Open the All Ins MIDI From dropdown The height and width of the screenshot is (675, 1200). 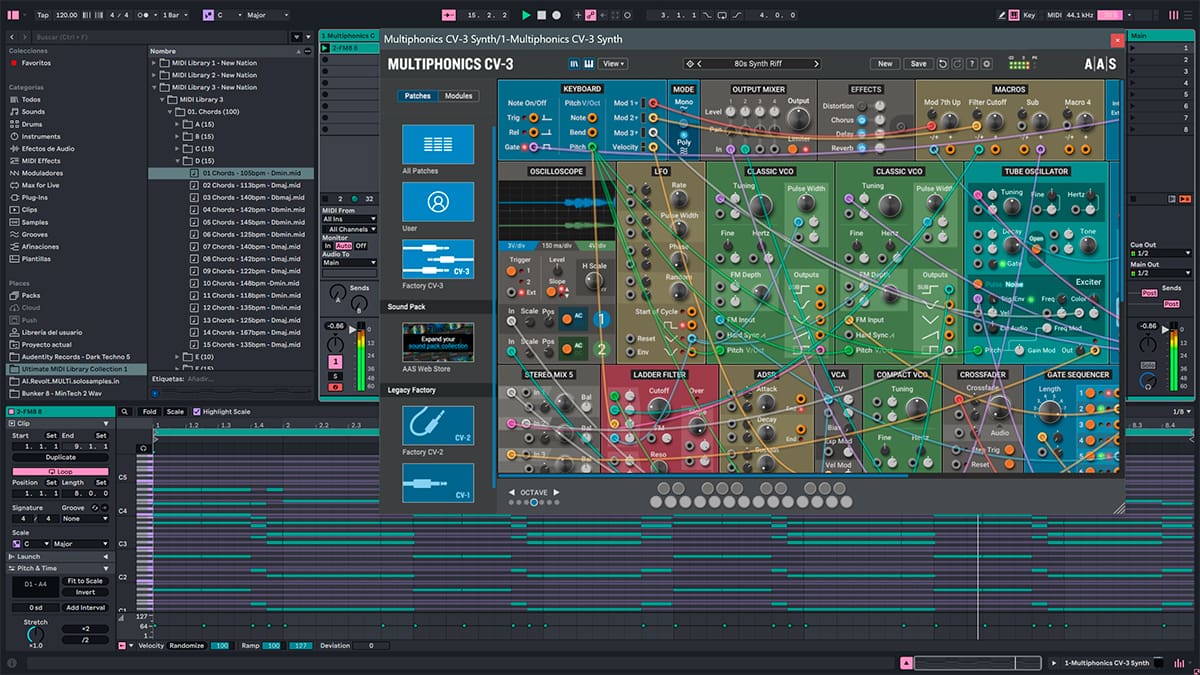pyautogui.click(x=348, y=218)
